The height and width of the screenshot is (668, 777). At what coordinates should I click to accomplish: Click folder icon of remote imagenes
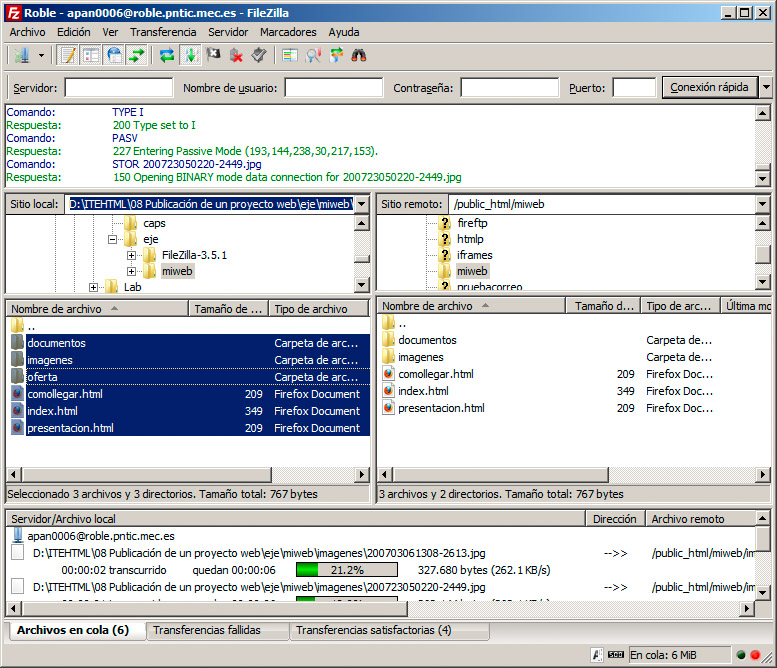tap(388, 357)
